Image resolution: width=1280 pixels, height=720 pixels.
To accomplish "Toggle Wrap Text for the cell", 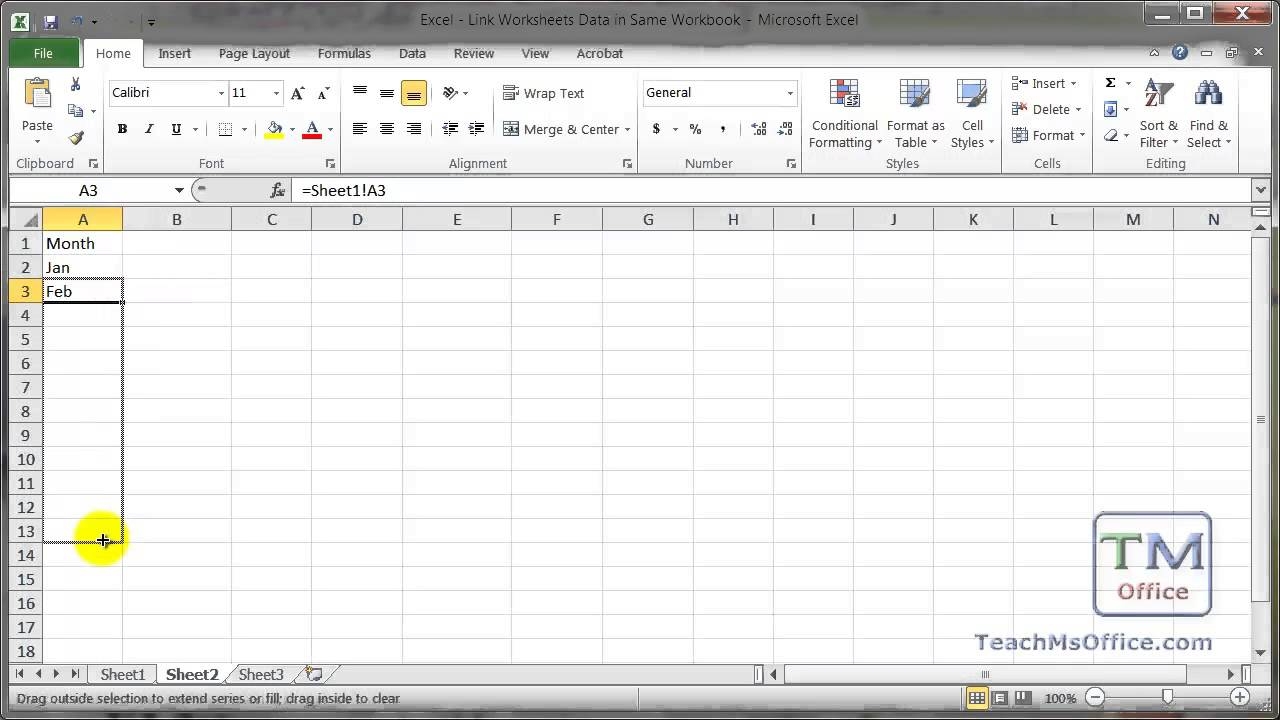I will (543, 93).
